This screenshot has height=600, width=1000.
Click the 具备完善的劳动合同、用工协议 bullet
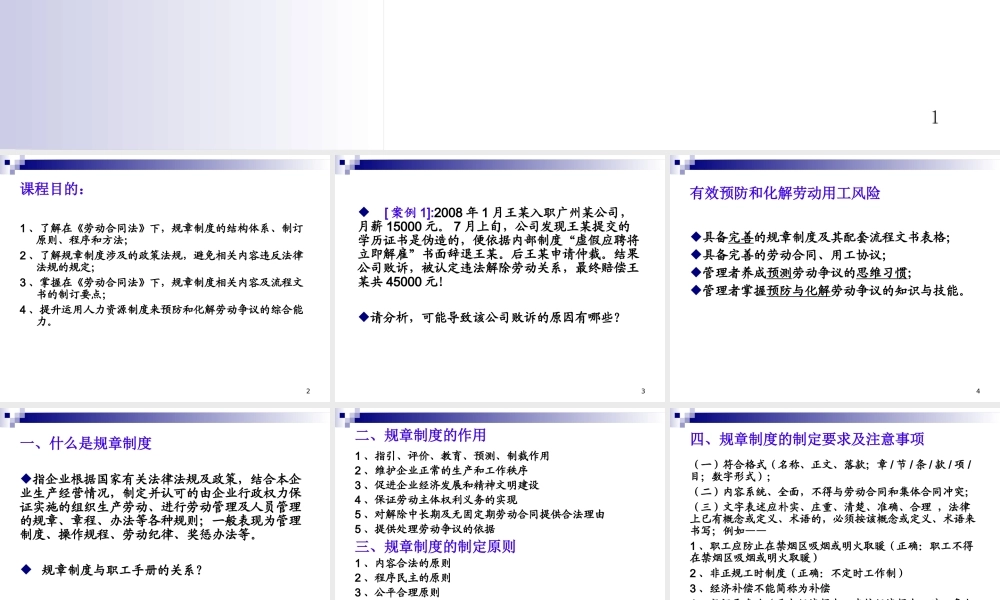click(788, 255)
